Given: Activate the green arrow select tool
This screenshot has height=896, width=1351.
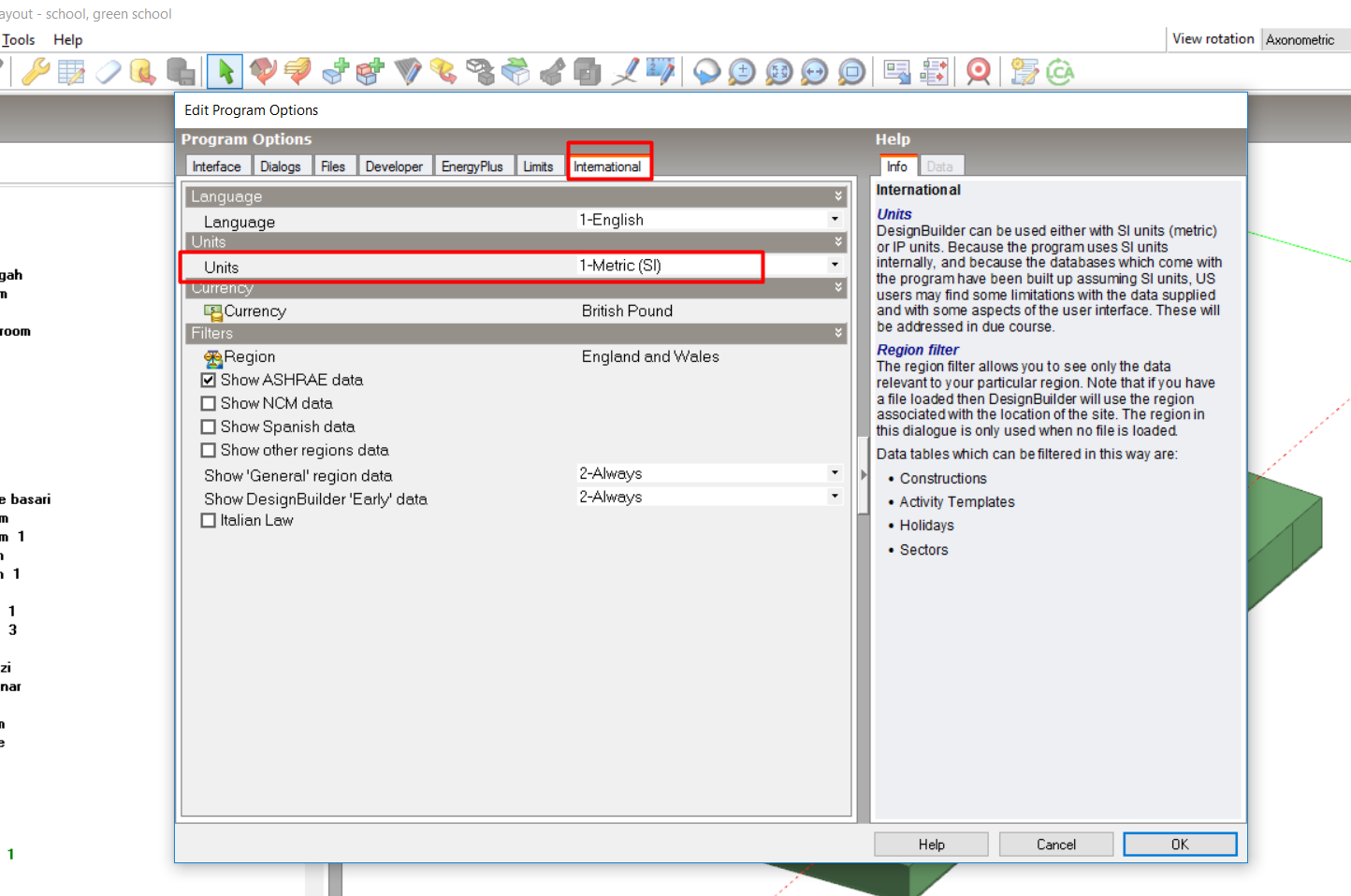Looking at the screenshot, I should [x=225, y=72].
